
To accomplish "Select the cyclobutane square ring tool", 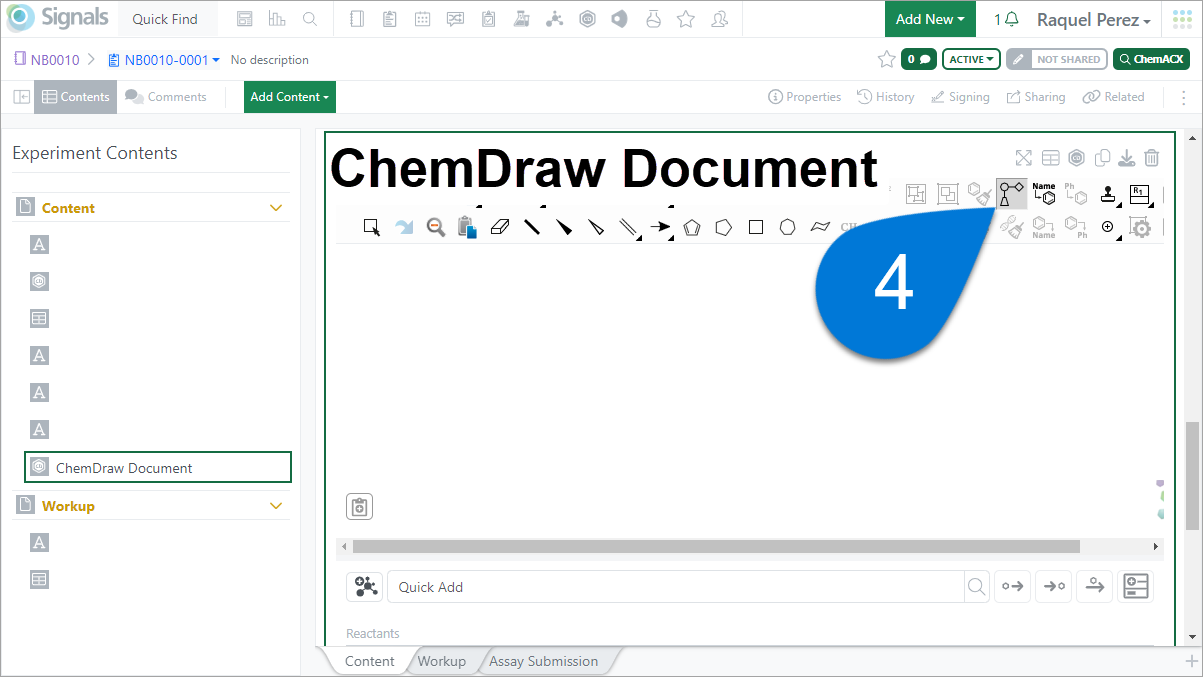I will point(756,227).
